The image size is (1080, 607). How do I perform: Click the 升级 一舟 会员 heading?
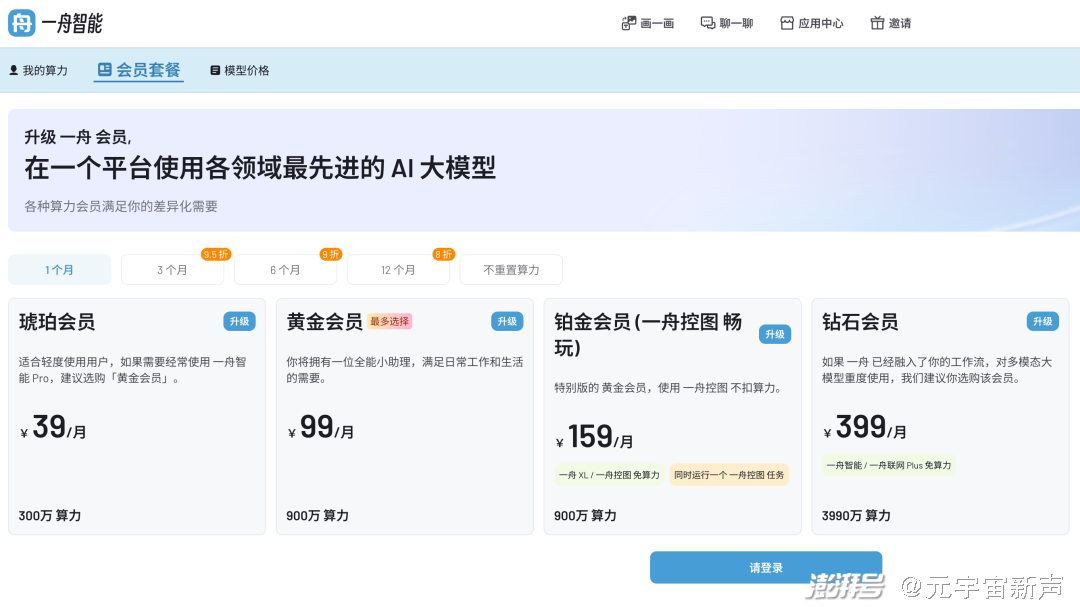point(78,137)
